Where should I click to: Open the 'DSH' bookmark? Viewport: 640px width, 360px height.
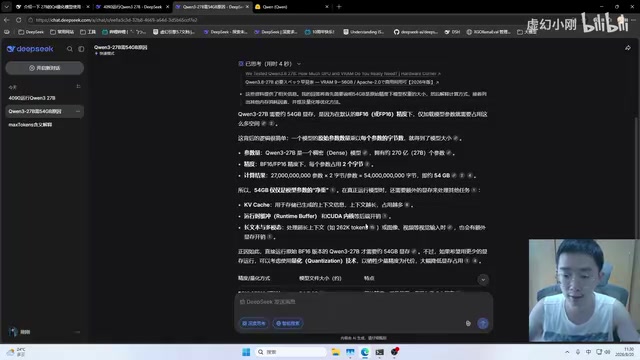(x=452, y=32)
